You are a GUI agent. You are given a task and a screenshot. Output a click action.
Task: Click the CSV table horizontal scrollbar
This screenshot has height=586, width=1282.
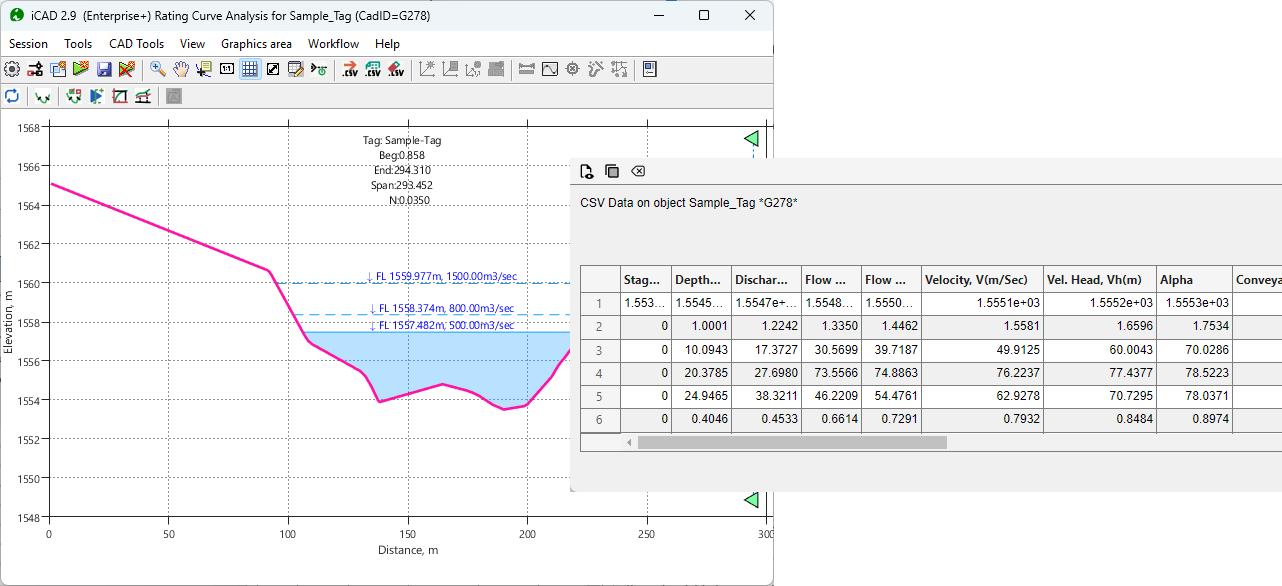(792, 442)
